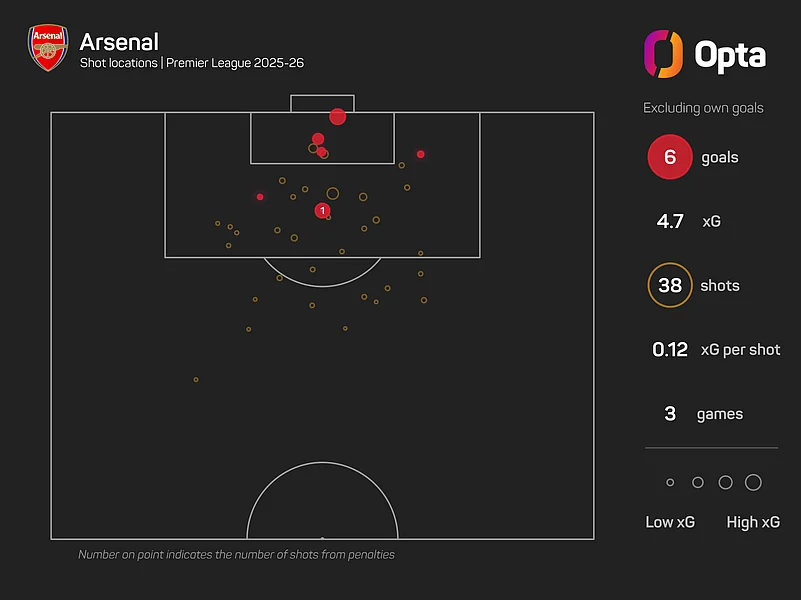Click the Opta logo icon
This screenshot has width=801, height=600.
pyautogui.click(x=663, y=54)
